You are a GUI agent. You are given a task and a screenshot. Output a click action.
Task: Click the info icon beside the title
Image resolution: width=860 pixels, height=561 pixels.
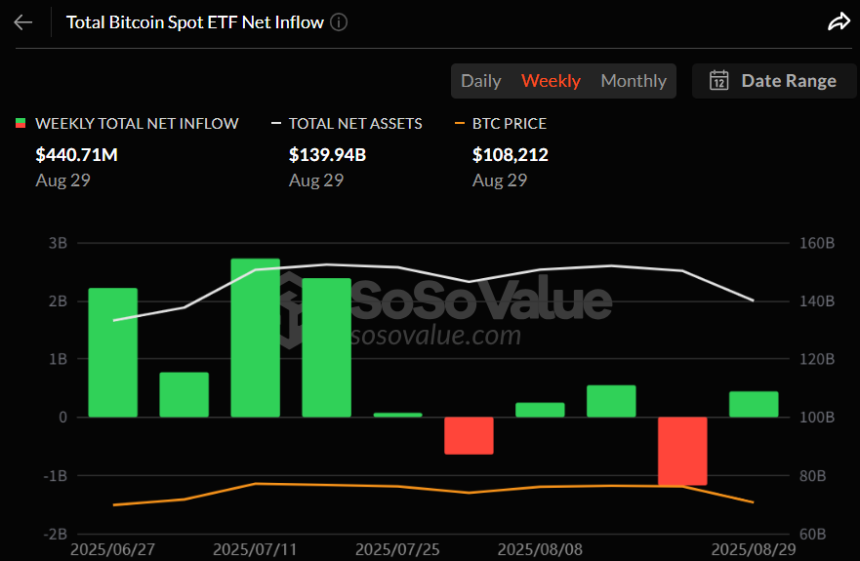[x=339, y=22]
